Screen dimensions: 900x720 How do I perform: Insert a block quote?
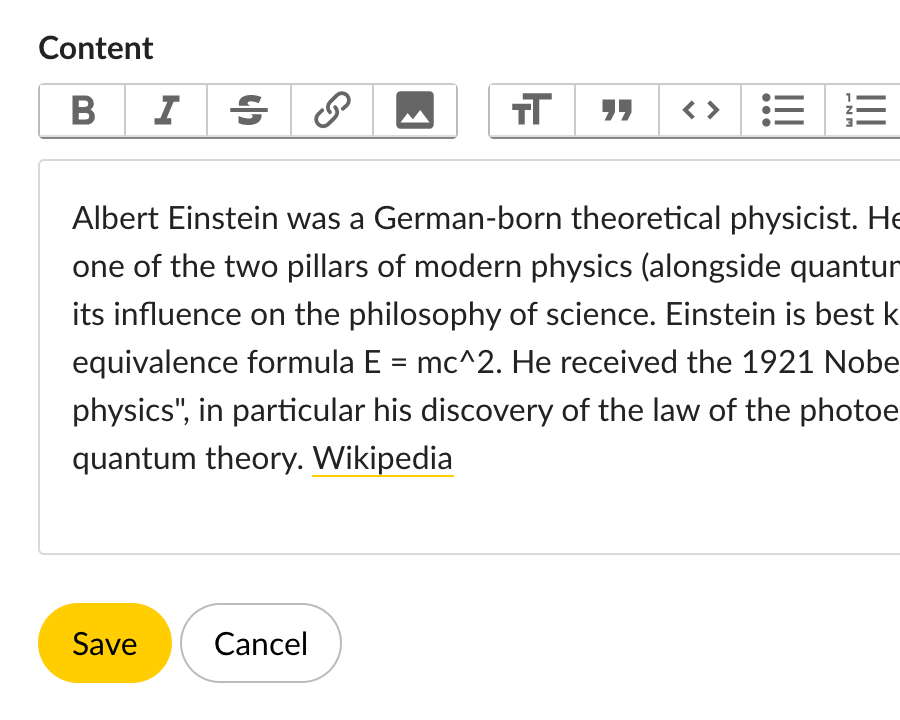[x=617, y=110]
